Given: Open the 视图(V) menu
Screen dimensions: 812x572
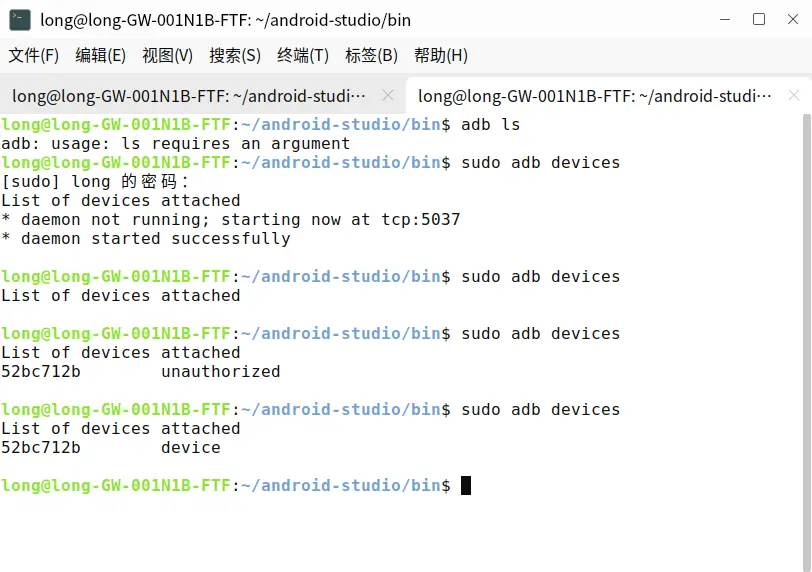Looking at the screenshot, I should pos(168,55).
